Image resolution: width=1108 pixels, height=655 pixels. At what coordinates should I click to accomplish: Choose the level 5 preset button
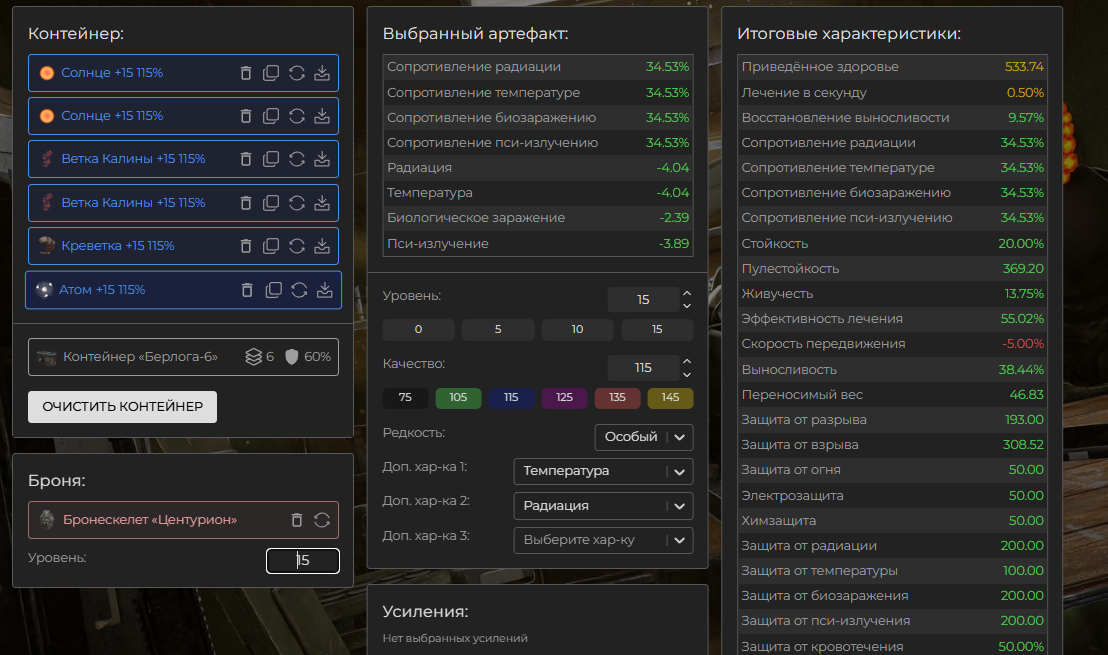click(497, 330)
